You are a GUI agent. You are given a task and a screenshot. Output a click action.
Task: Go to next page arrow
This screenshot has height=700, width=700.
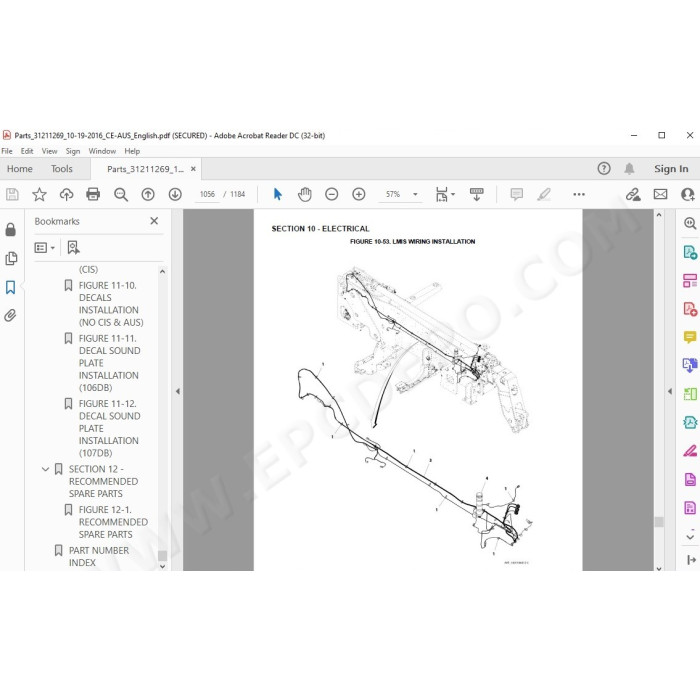pyautogui.click(x=175, y=194)
